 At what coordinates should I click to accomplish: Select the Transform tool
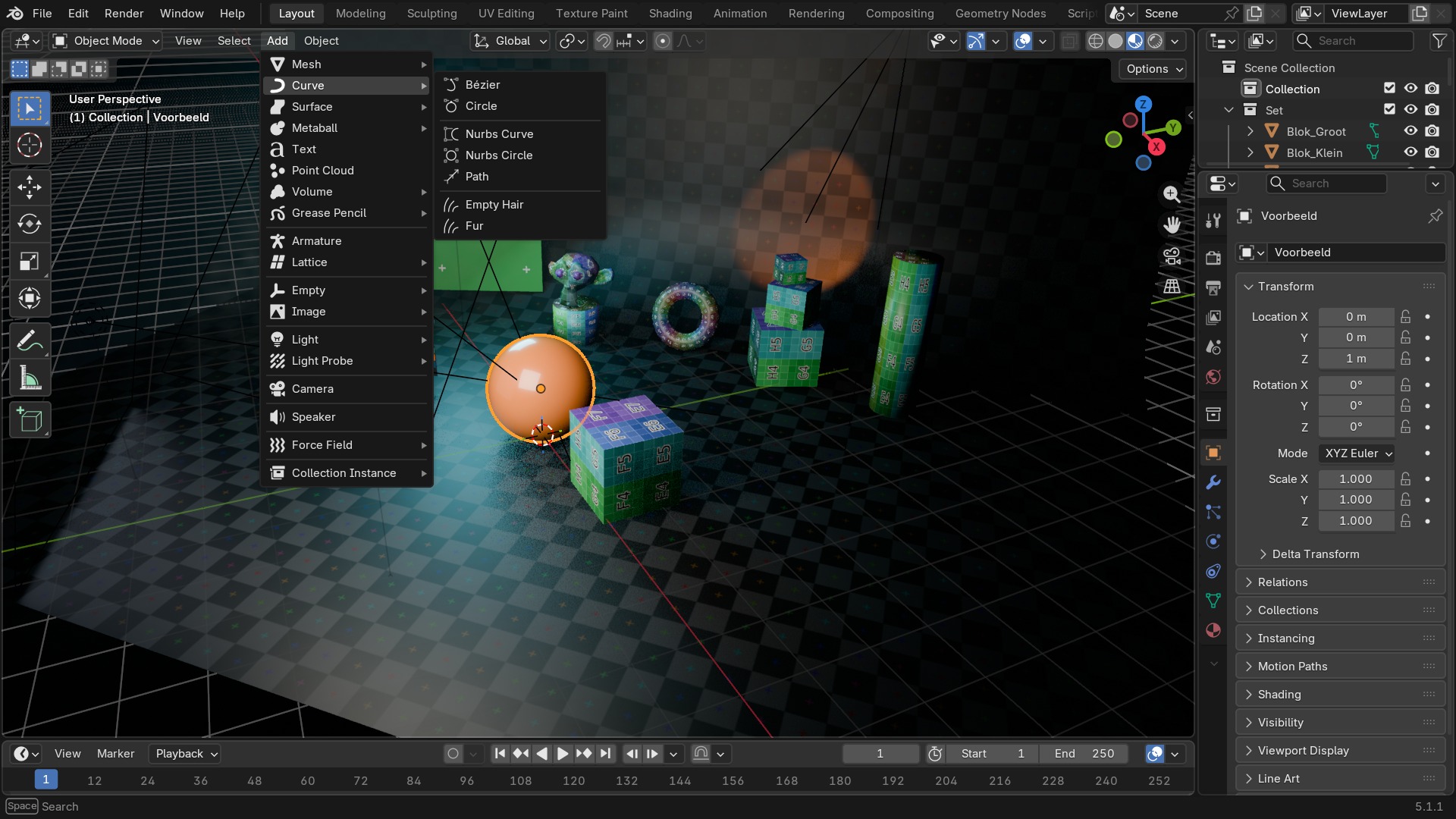(30, 298)
